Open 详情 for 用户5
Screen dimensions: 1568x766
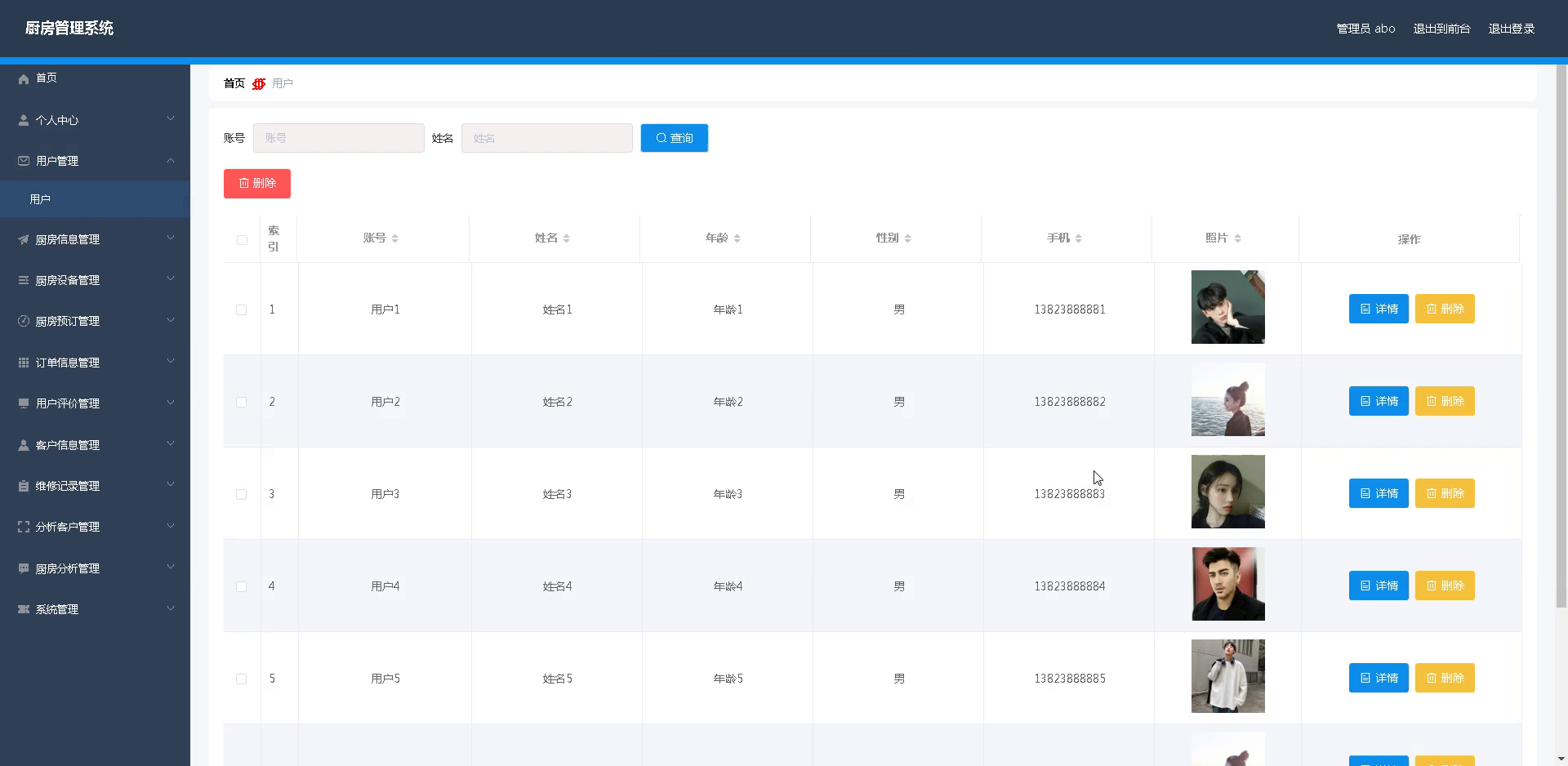tap(1379, 678)
